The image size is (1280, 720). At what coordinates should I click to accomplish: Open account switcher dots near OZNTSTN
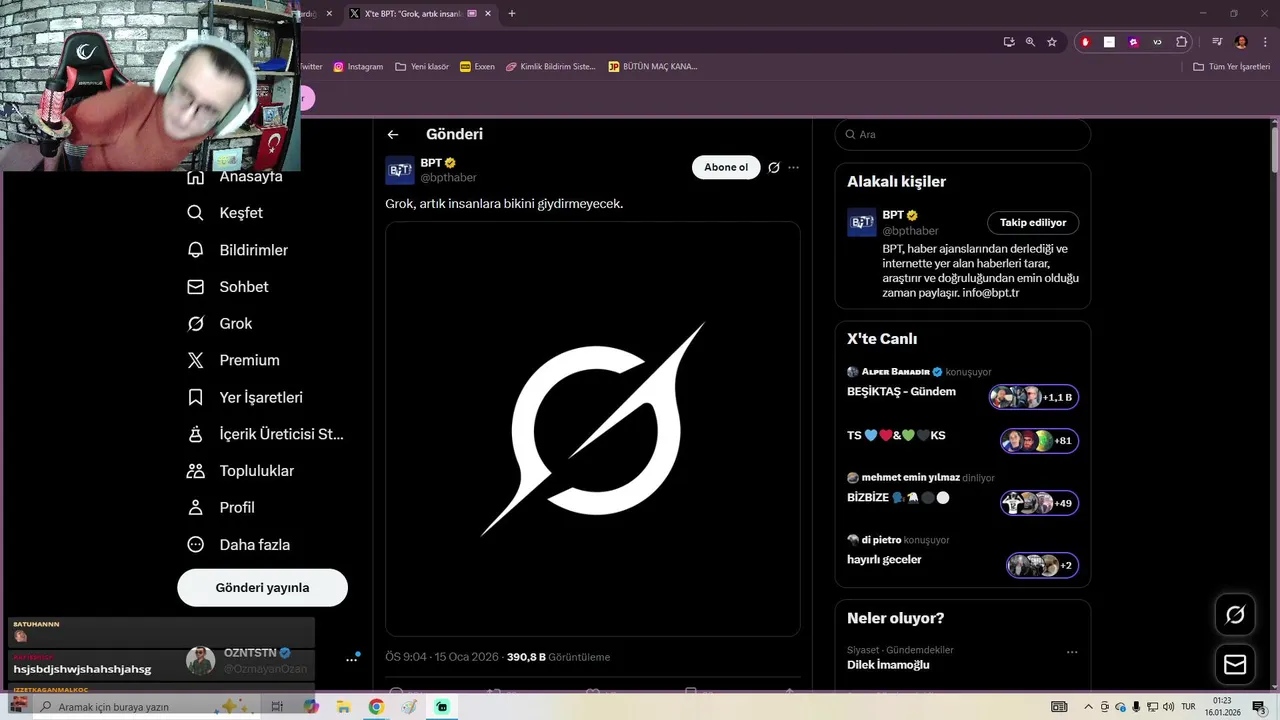352,659
